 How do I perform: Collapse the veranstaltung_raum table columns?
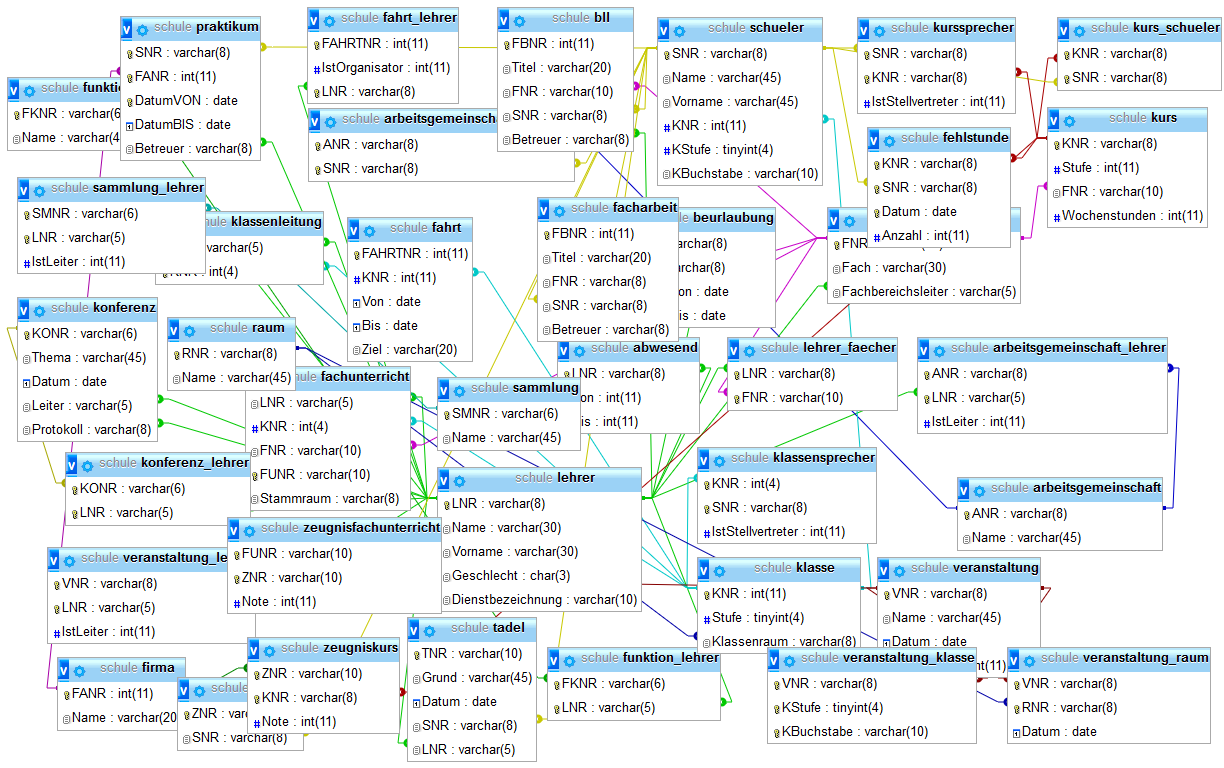click(x=1015, y=659)
